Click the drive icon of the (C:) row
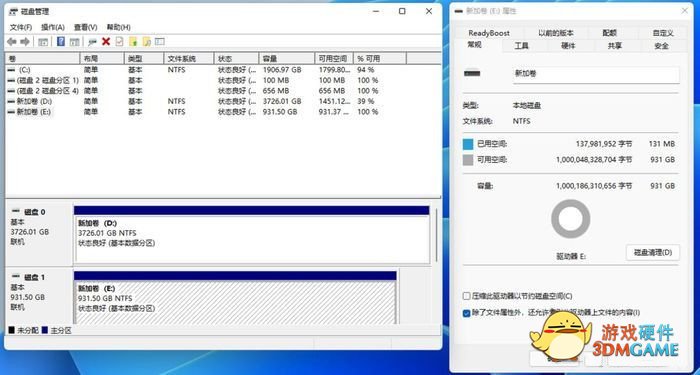 11,70
